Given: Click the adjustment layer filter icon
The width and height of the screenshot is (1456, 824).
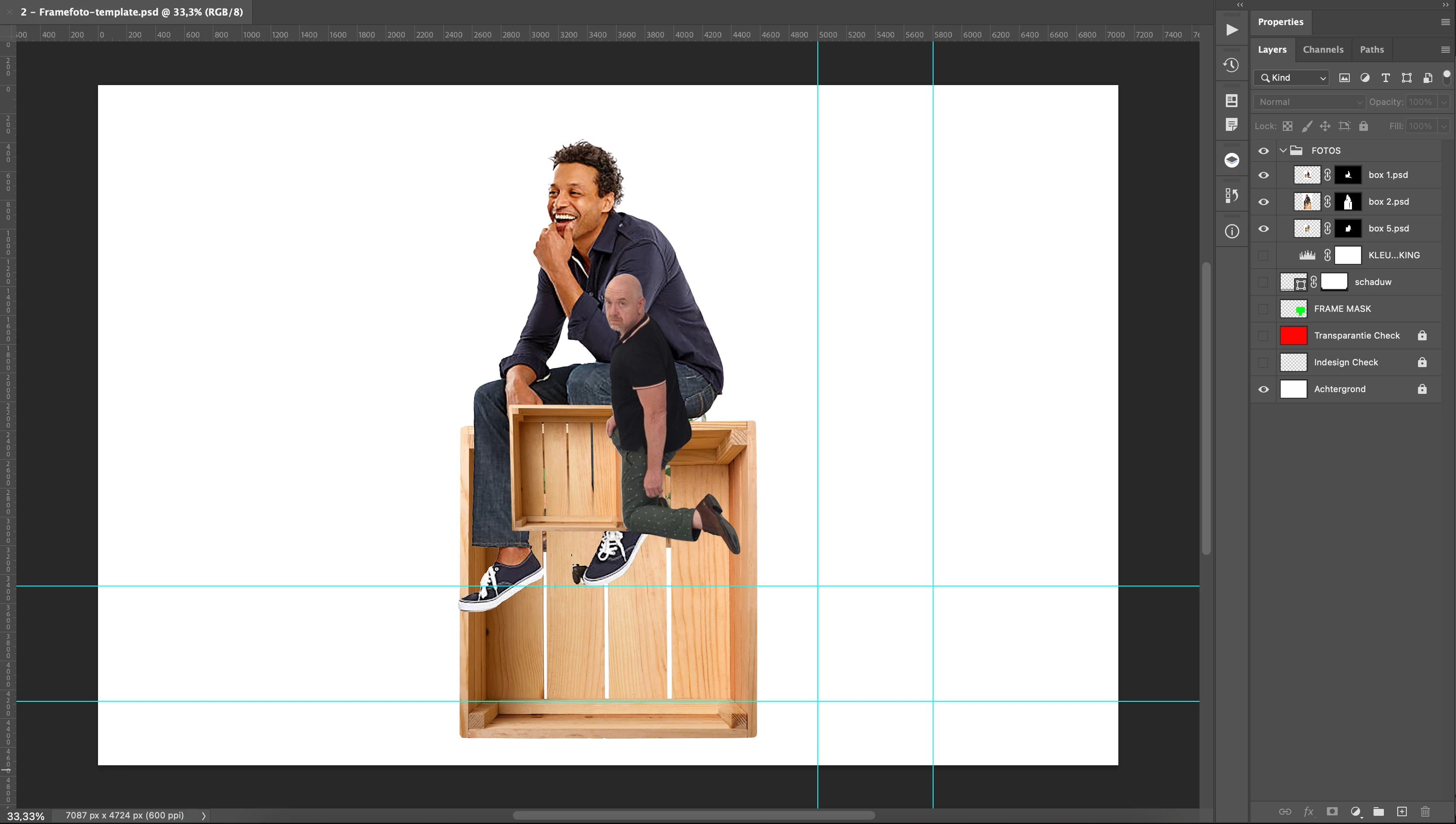Looking at the screenshot, I should point(1365,78).
